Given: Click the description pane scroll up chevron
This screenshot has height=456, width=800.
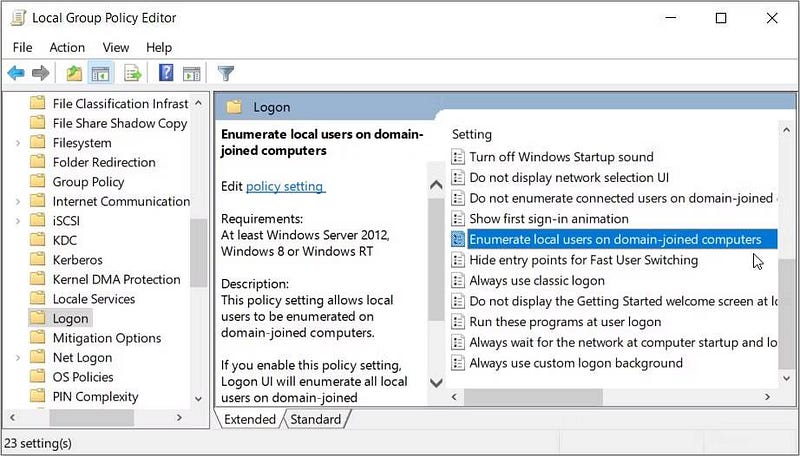Looking at the screenshot, I should pyautogui.click(x=436, y=185).
